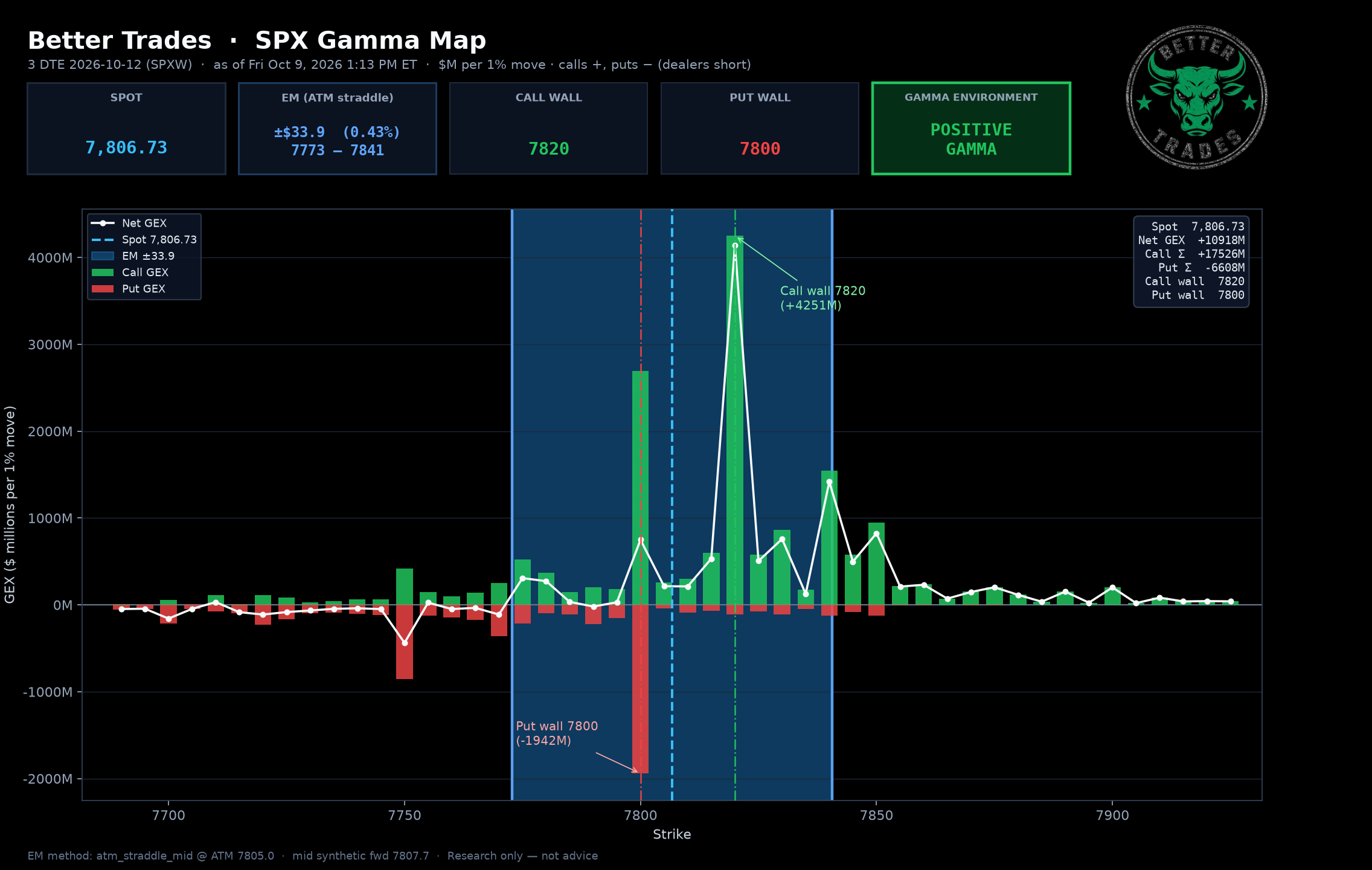Click the green call bar at 7840
Image resolution: width=1372 pixels, height=870 pixels.
click(829, 538)
